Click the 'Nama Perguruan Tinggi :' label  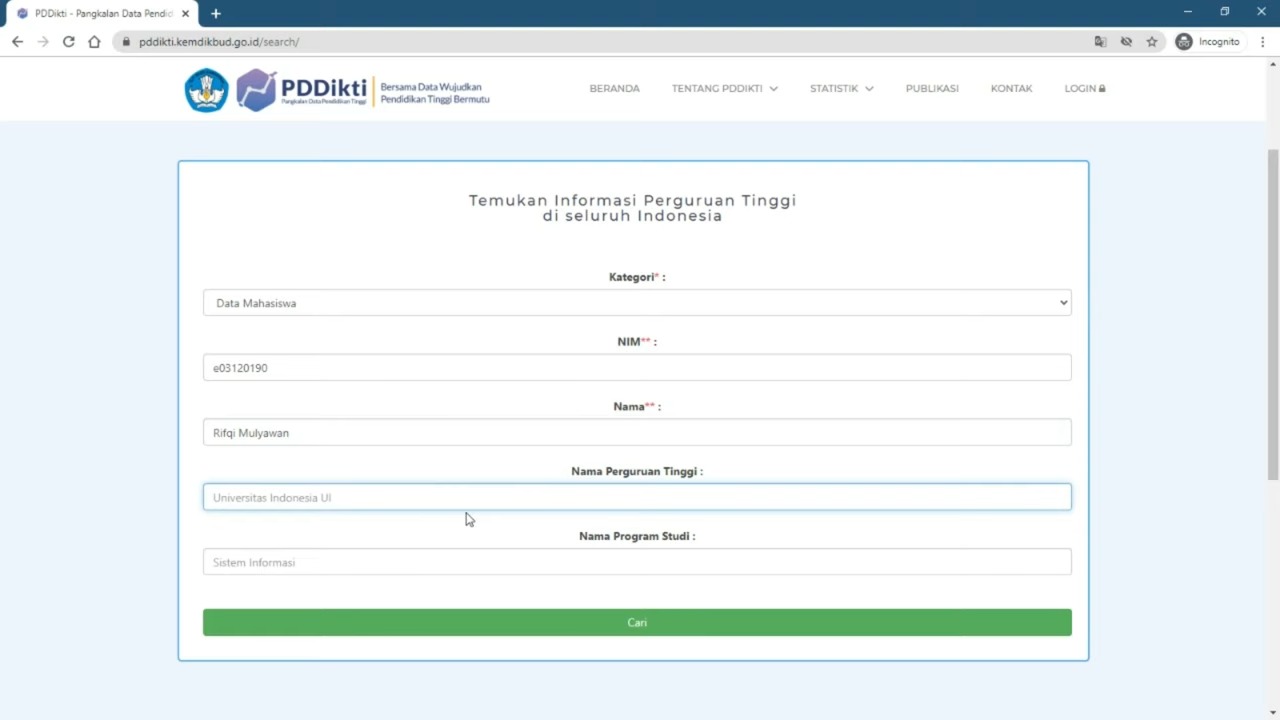click(637, 471)
